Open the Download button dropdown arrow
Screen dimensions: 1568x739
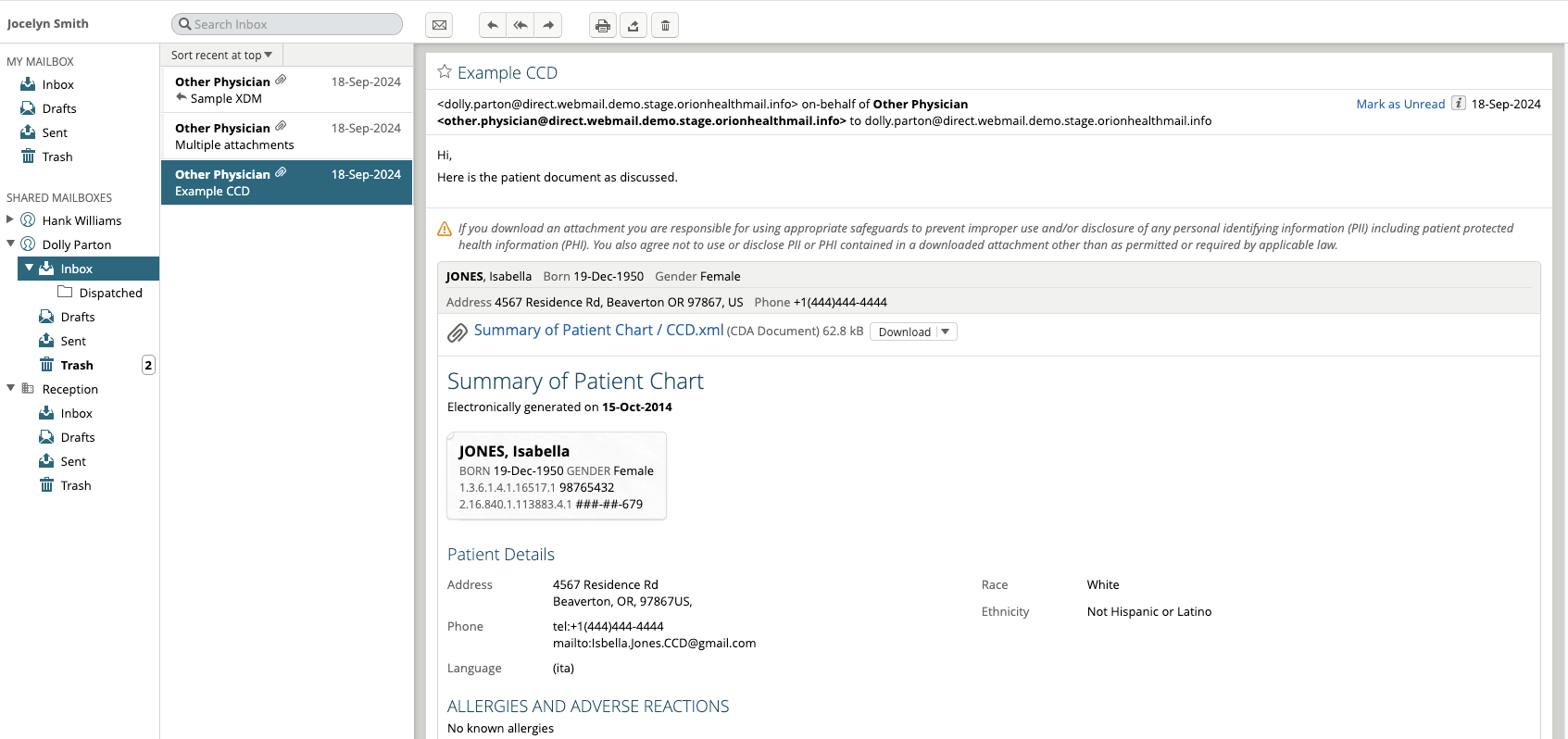[x=946, y=332]
